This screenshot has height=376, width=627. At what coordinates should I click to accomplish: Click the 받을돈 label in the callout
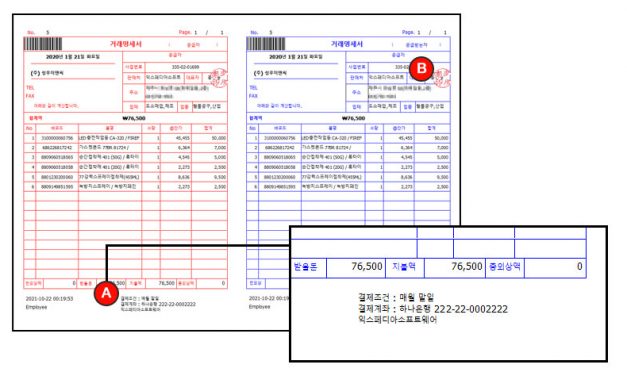[305, 267]
